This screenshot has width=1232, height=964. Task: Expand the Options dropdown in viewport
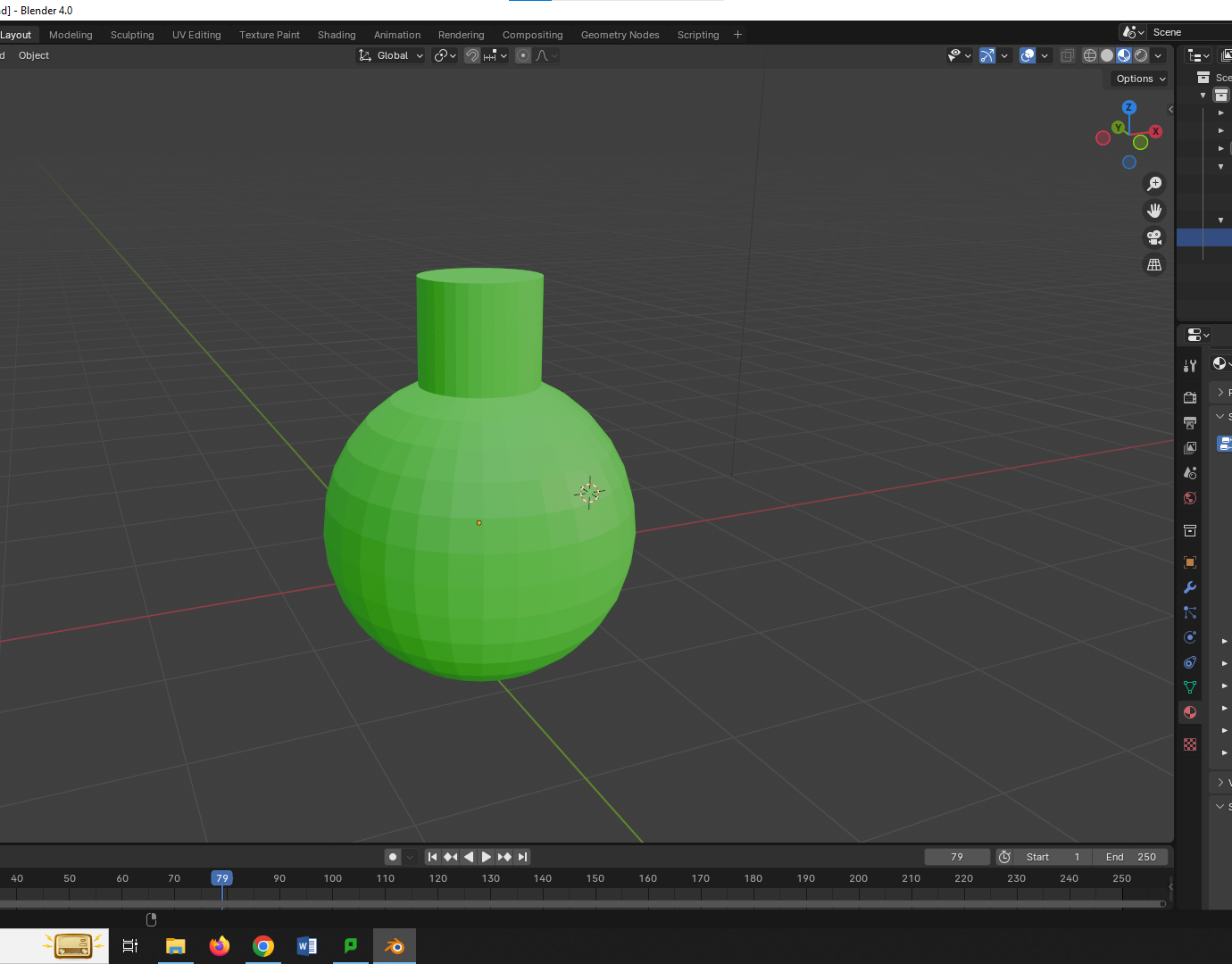(x=1140, y=79)
